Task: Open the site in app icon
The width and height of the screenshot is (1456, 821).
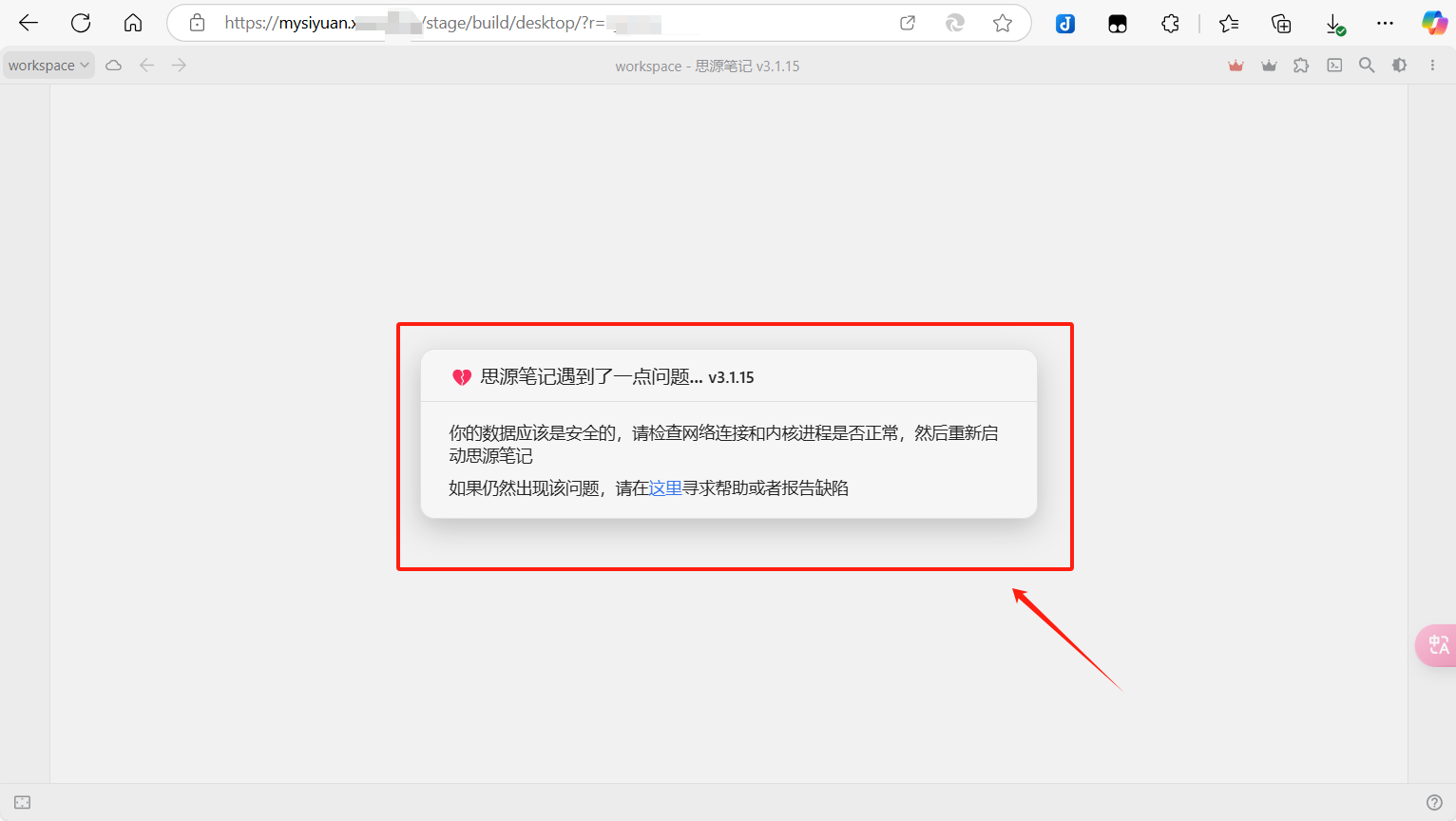Action: (x=908, y=23)
